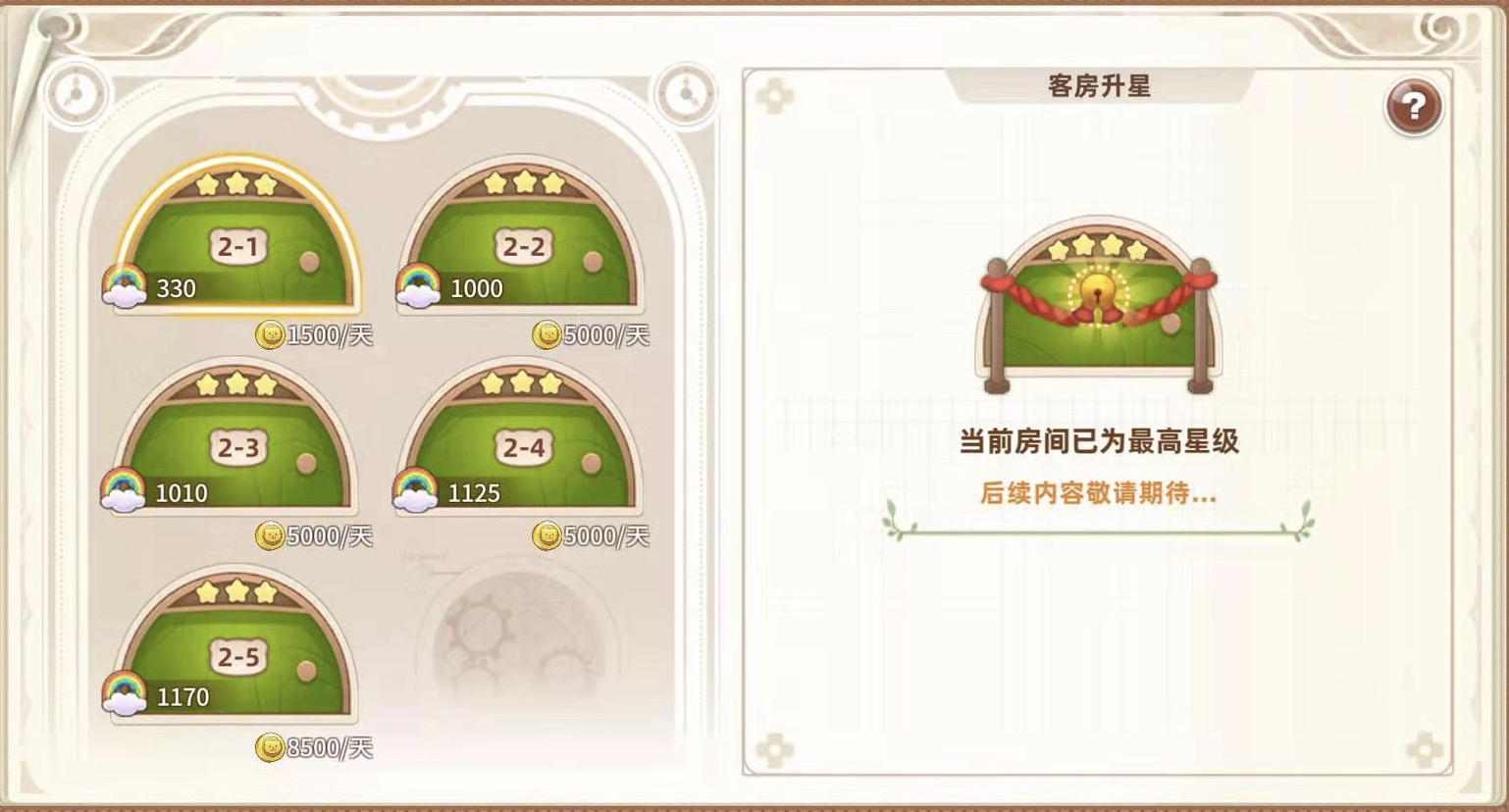Click the three stars above room 2-2
Screen dimensions: 1509x812
click(x=525, y=182)
